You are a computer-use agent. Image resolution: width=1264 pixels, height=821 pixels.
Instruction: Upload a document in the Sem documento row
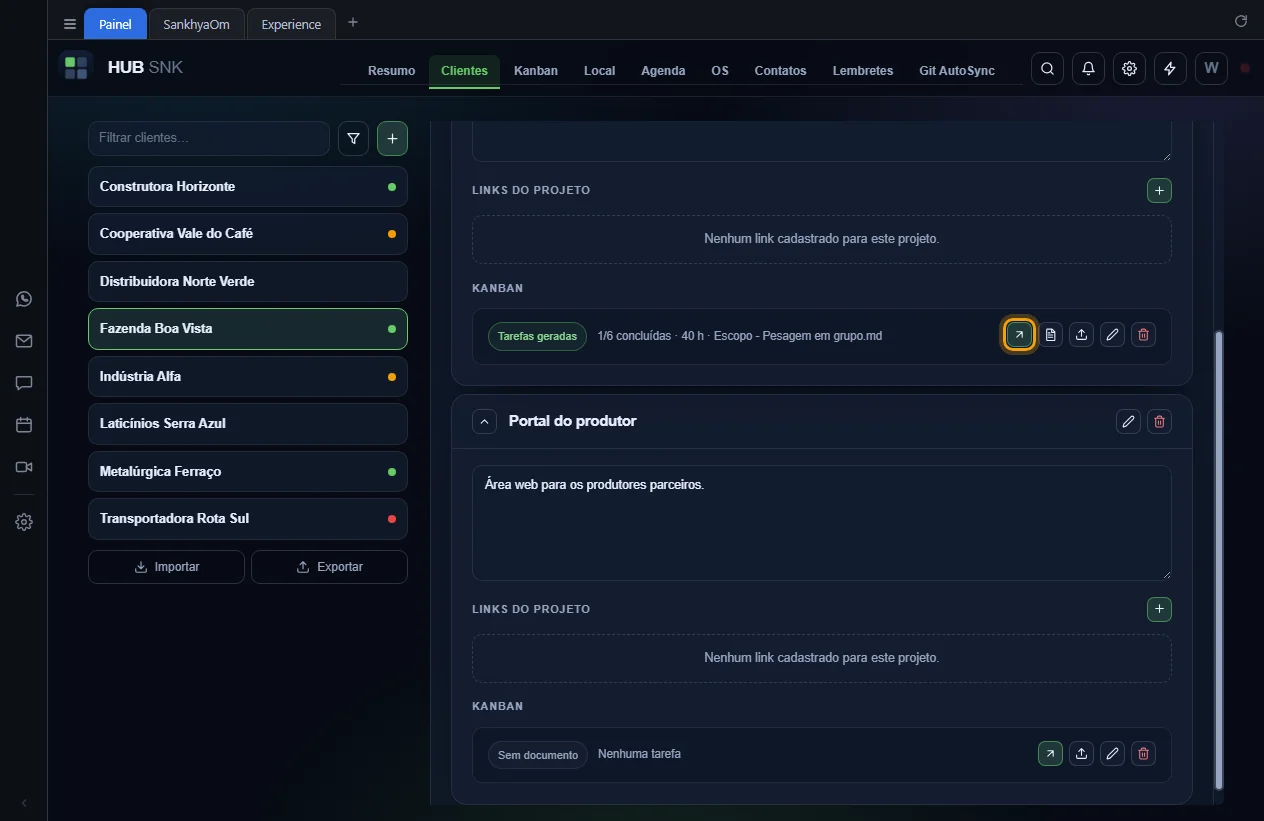click(1081, 754)
